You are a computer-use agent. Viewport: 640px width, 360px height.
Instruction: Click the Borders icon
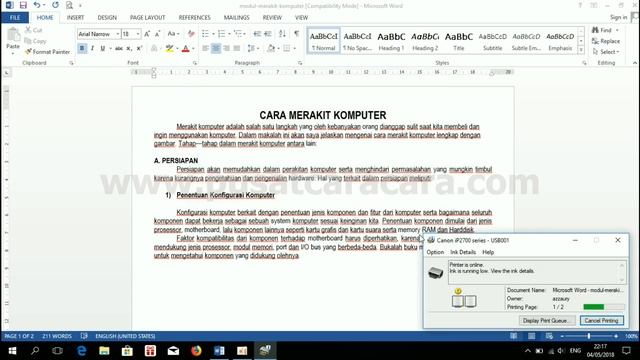click(287, 48)
